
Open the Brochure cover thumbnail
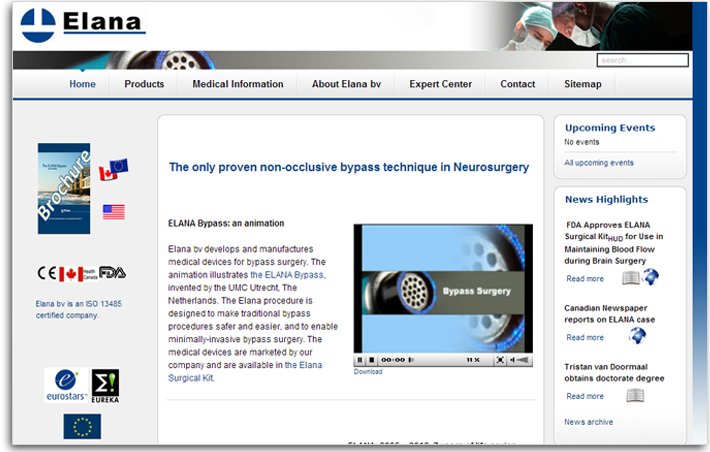pyautogui.click(x=64, y=188)
